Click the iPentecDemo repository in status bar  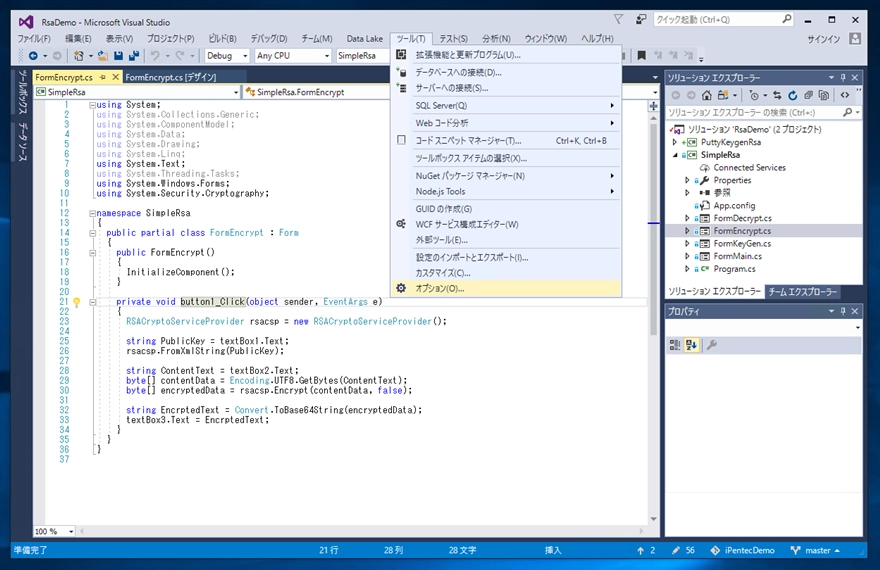742,550
